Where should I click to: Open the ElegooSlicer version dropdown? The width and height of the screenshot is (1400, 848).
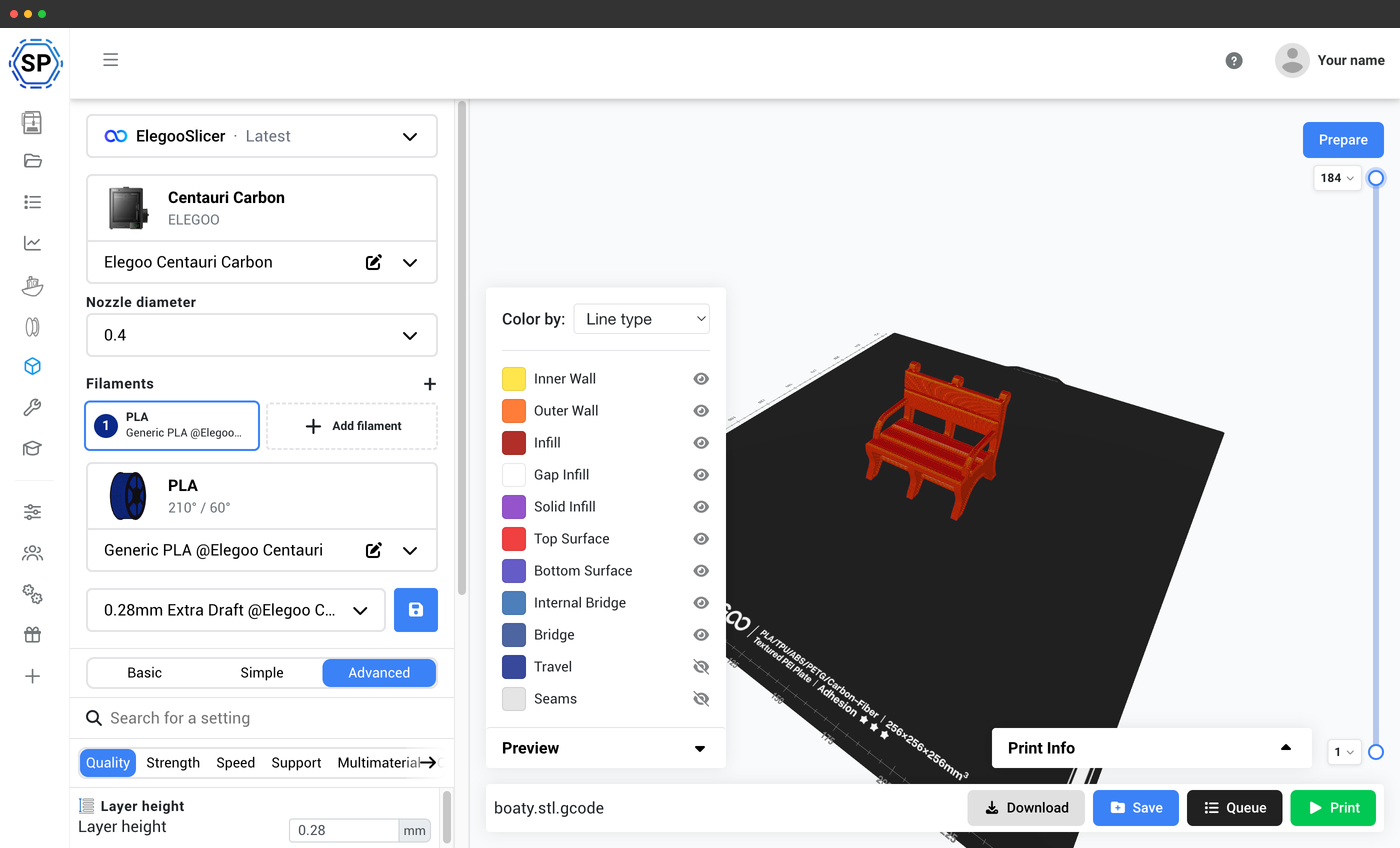click(x=262, y=136)
